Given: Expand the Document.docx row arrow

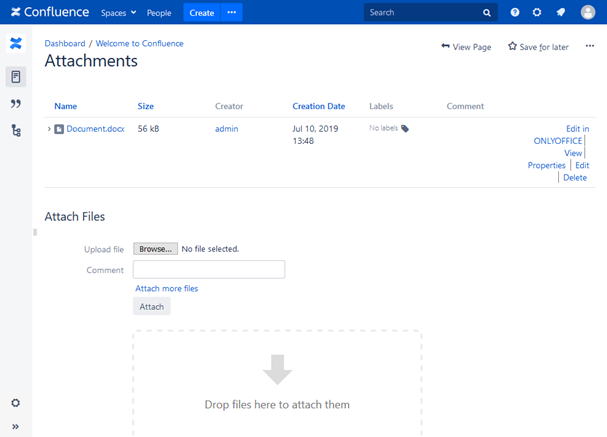Looking at the screenshot, I should [x=49, y=129].
